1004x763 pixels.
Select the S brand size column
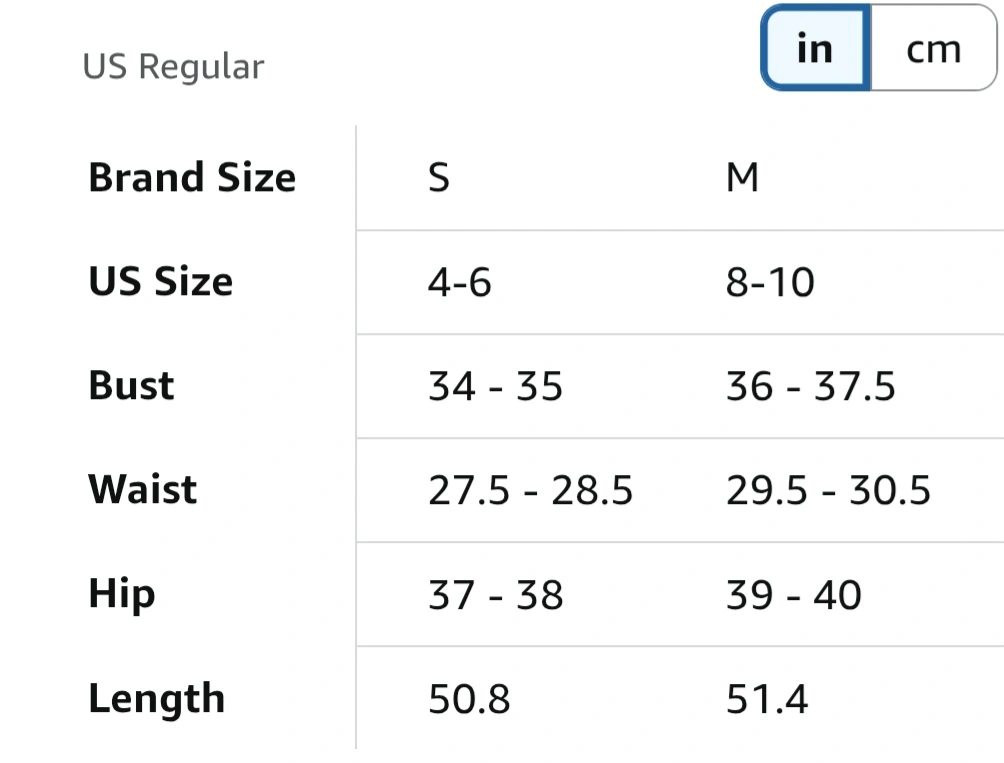click(x=439, y=178)
